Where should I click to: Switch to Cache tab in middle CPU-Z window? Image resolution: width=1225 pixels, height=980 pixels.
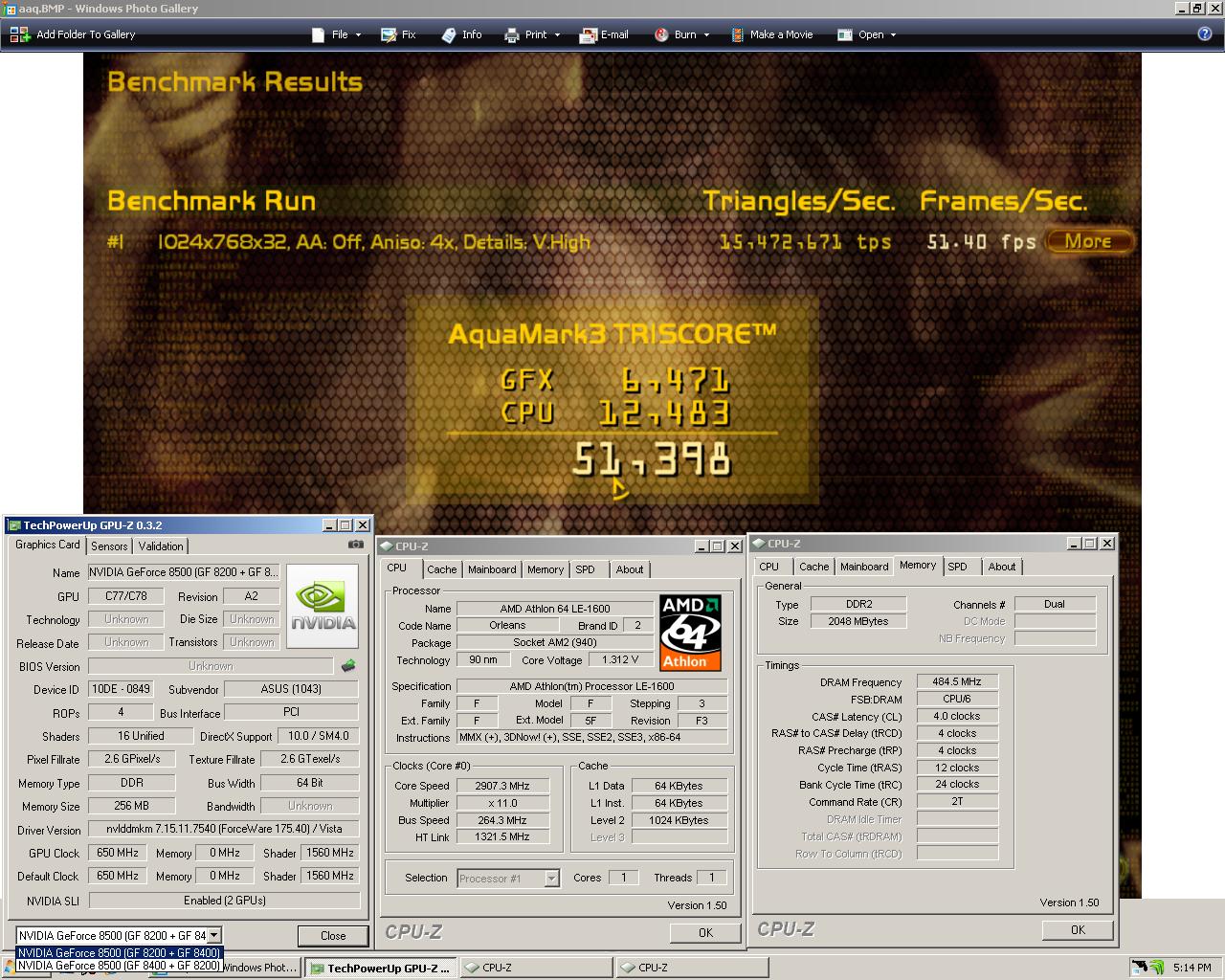pyautogui.click(x=442, y=569)
